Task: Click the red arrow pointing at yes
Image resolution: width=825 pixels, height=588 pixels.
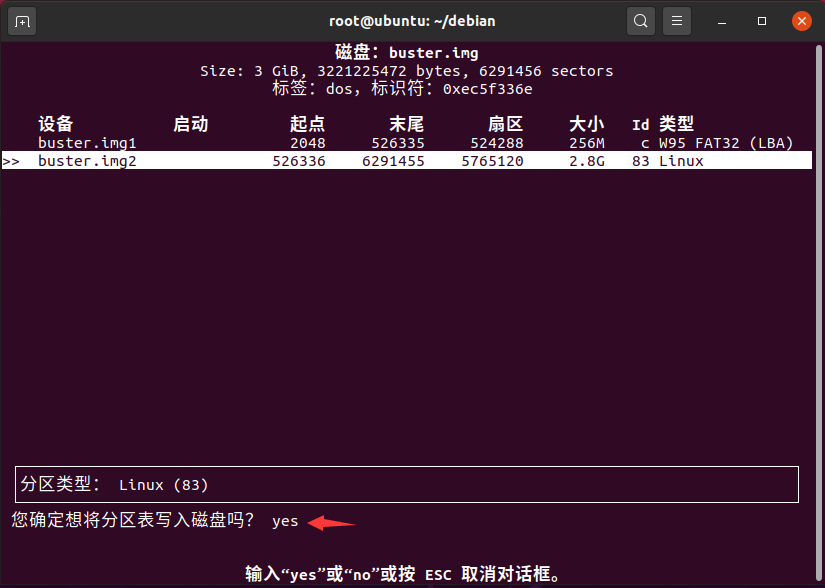Action: point(332,521)
